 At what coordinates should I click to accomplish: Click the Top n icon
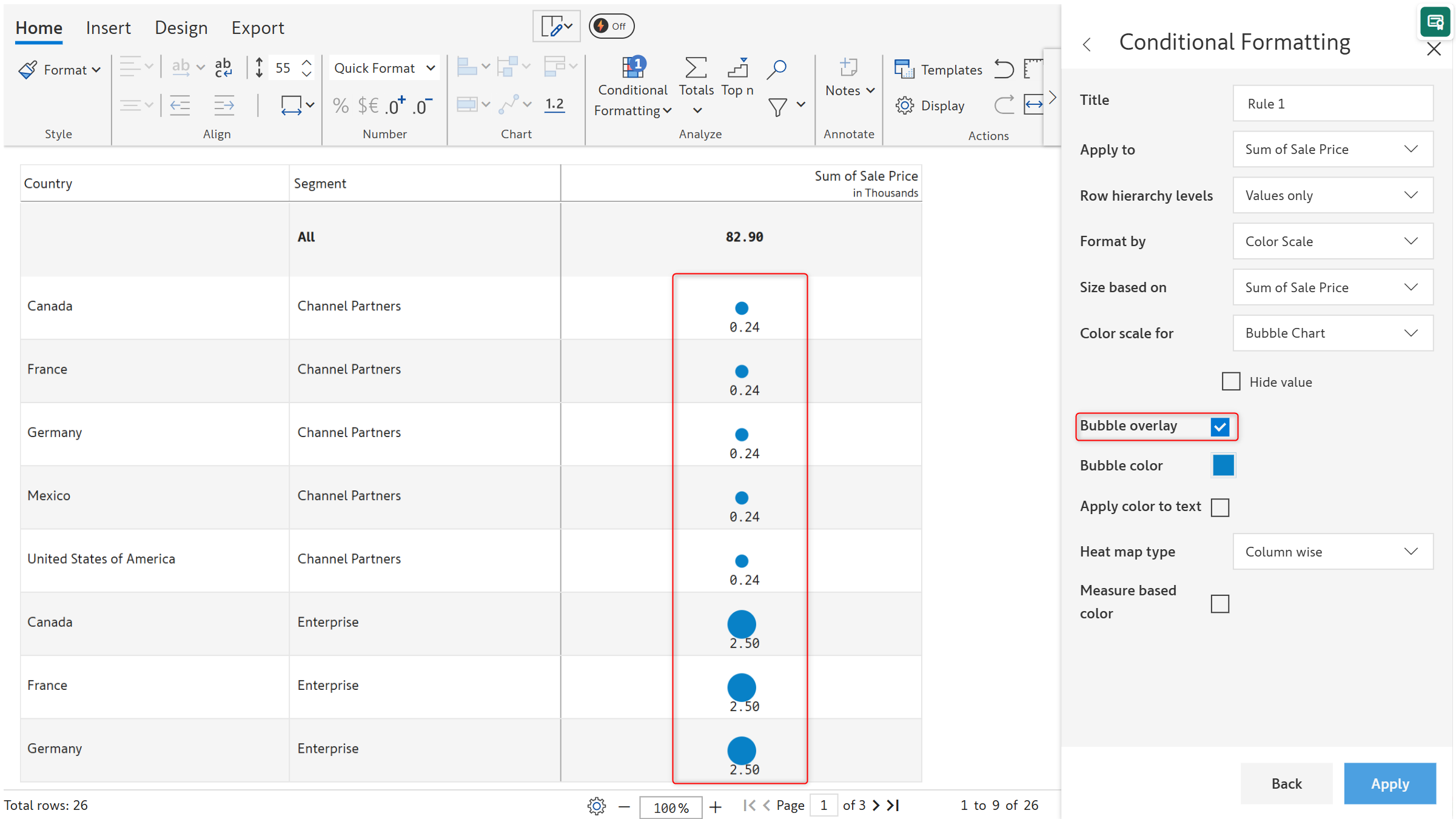tap(737, 69)
